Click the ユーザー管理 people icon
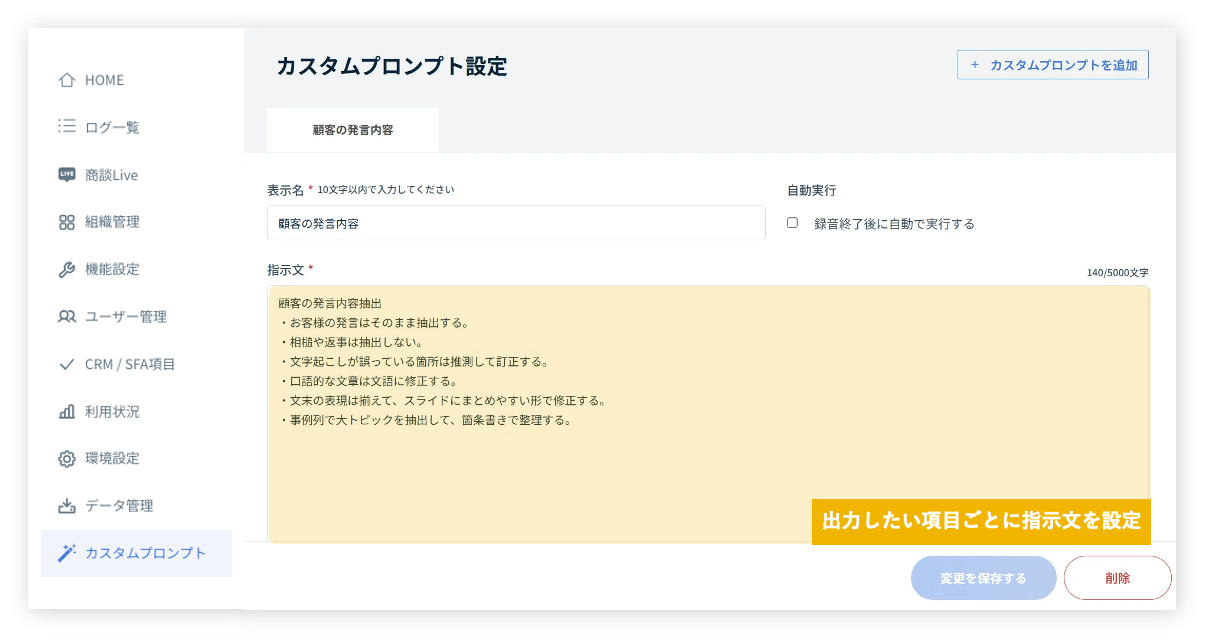1209x643 pixels. 67,317
